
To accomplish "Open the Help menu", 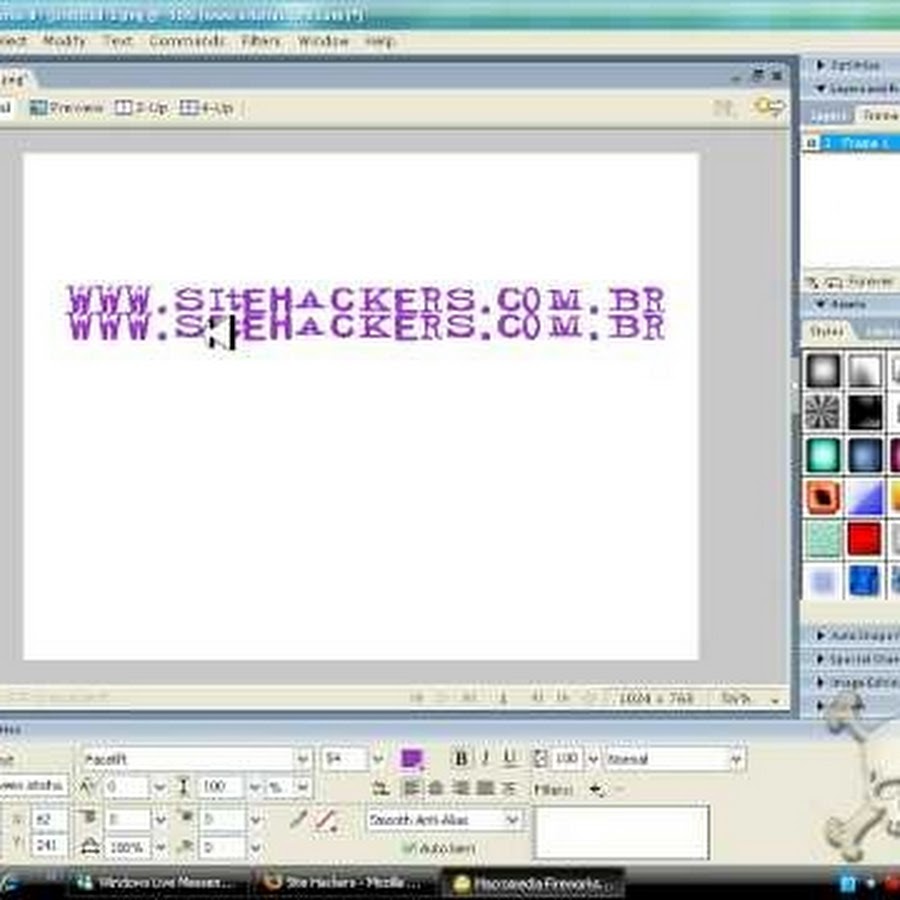I will tap(380, 41).
